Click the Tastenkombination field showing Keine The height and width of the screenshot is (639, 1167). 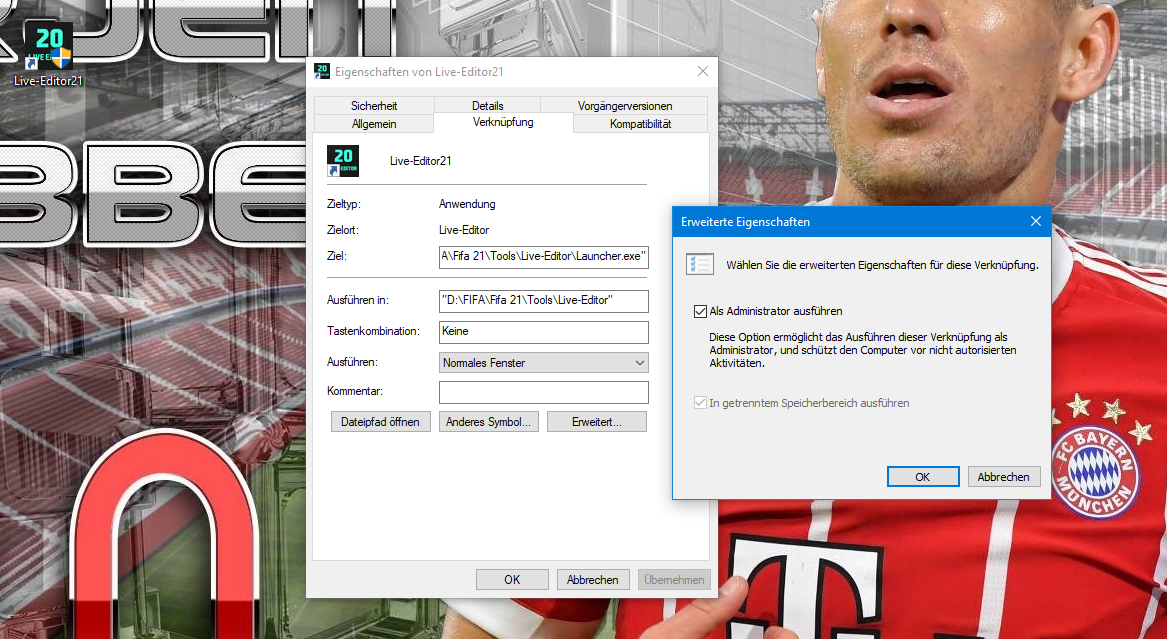pyautogui.click(x=543, y=332)
